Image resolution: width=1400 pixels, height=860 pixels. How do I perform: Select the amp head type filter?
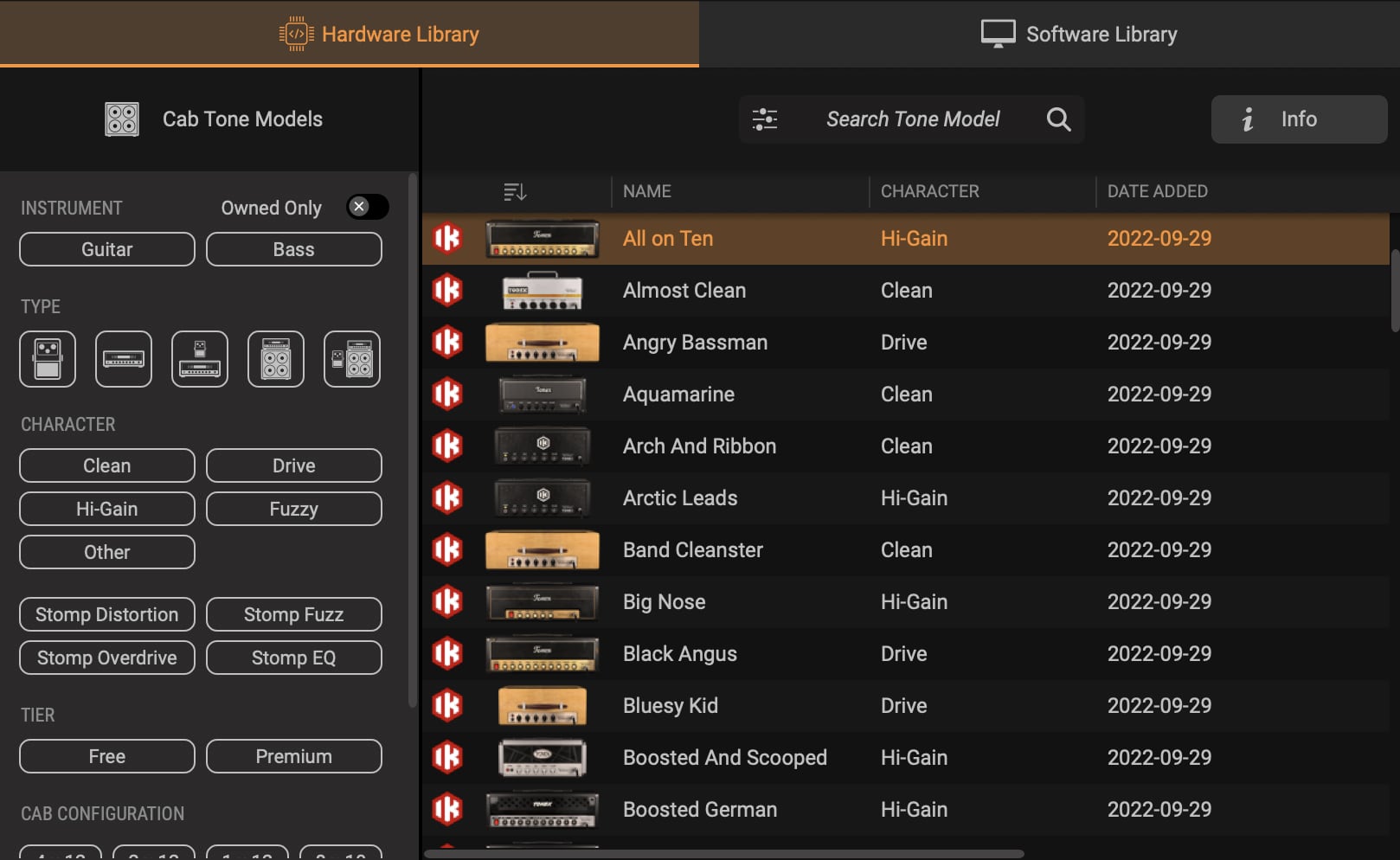[x=124, y=359]
